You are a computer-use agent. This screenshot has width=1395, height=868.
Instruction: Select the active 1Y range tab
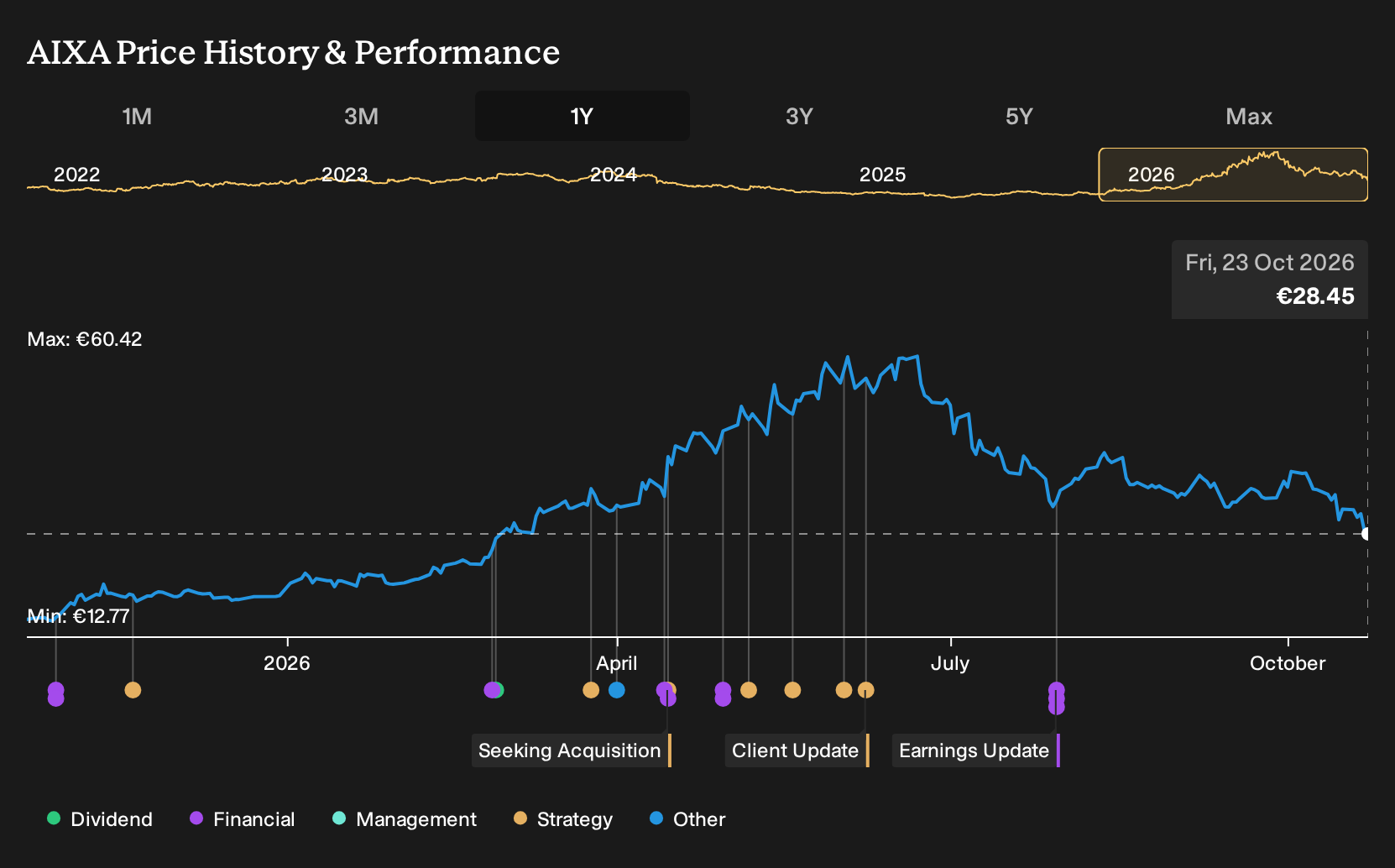coord(582,116)
